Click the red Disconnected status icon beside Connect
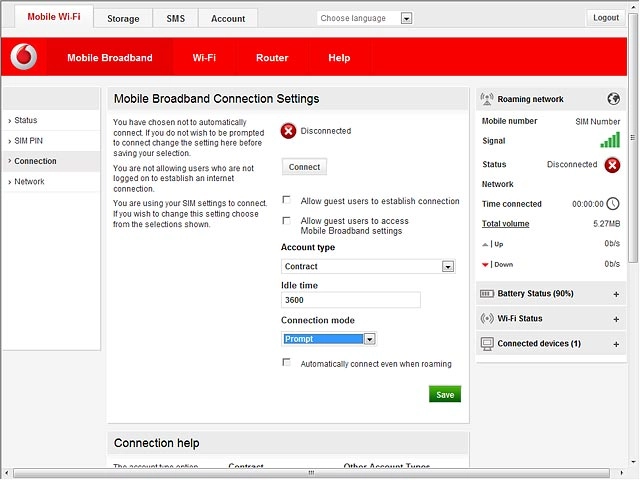 pyautogui.click(x=288, y=131)
